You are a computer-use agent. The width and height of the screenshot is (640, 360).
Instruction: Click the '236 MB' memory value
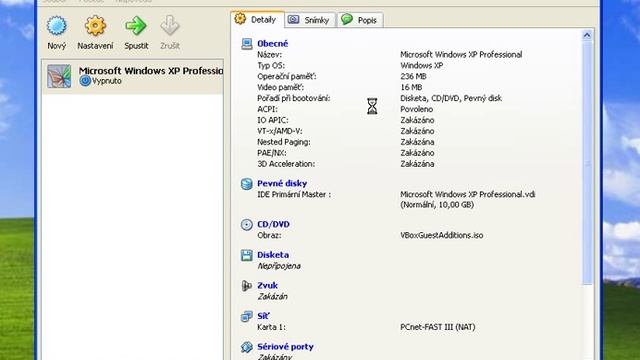click(x=413, y=76)
